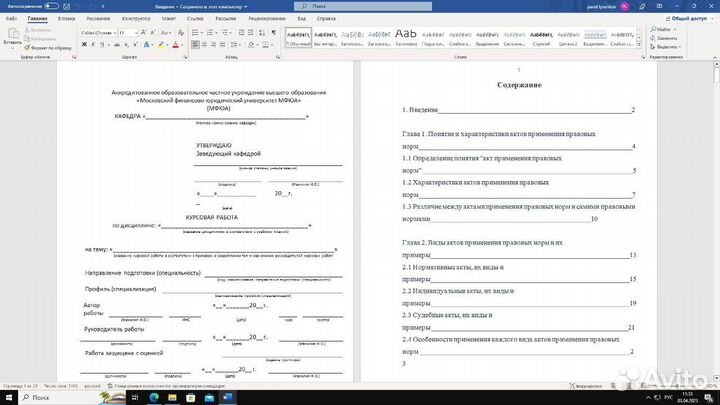Toggle italic (К) formatting
This screenshot has width=720, height=405.
pos(93,45)
